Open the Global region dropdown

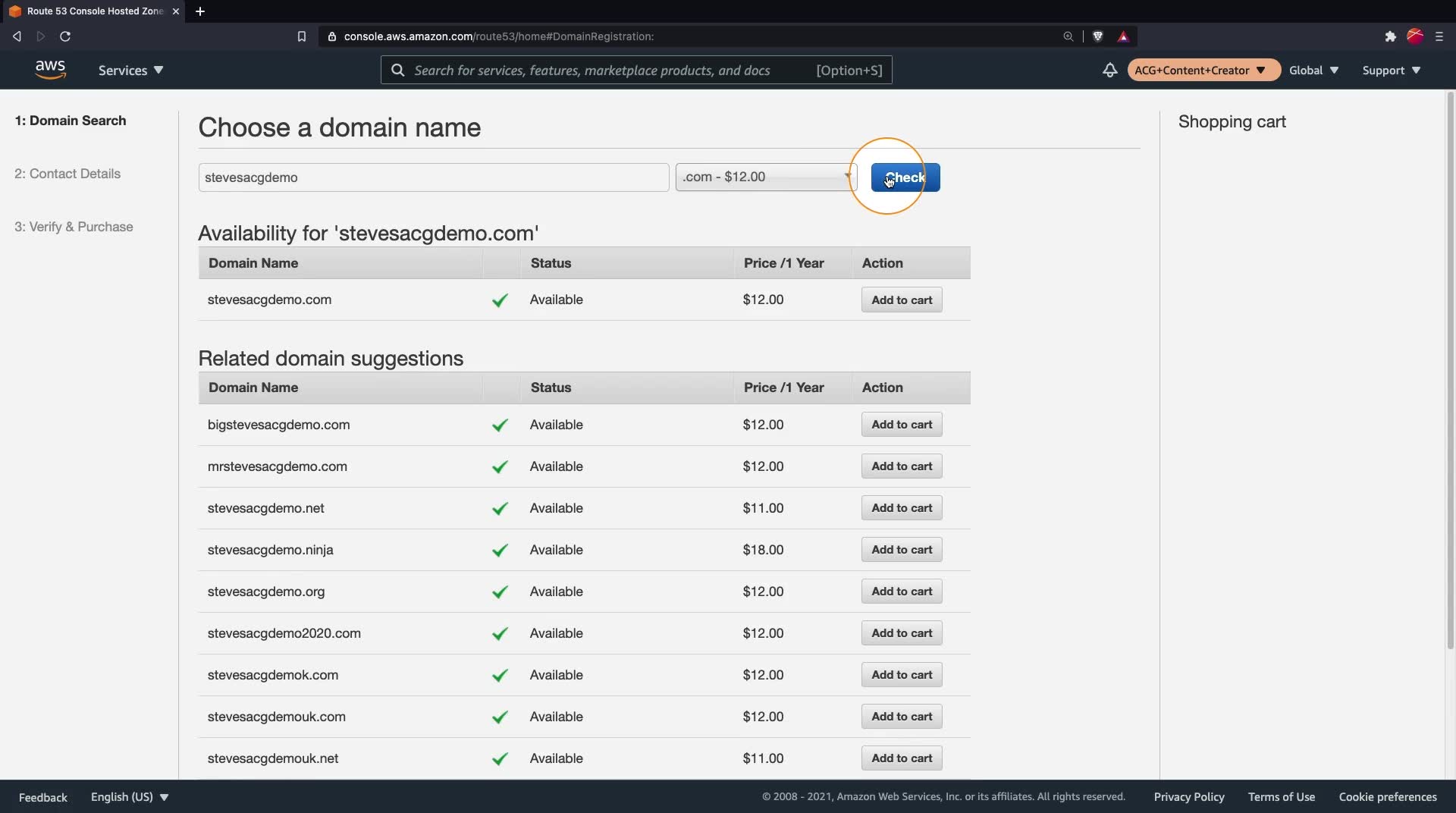(1313, 70)
